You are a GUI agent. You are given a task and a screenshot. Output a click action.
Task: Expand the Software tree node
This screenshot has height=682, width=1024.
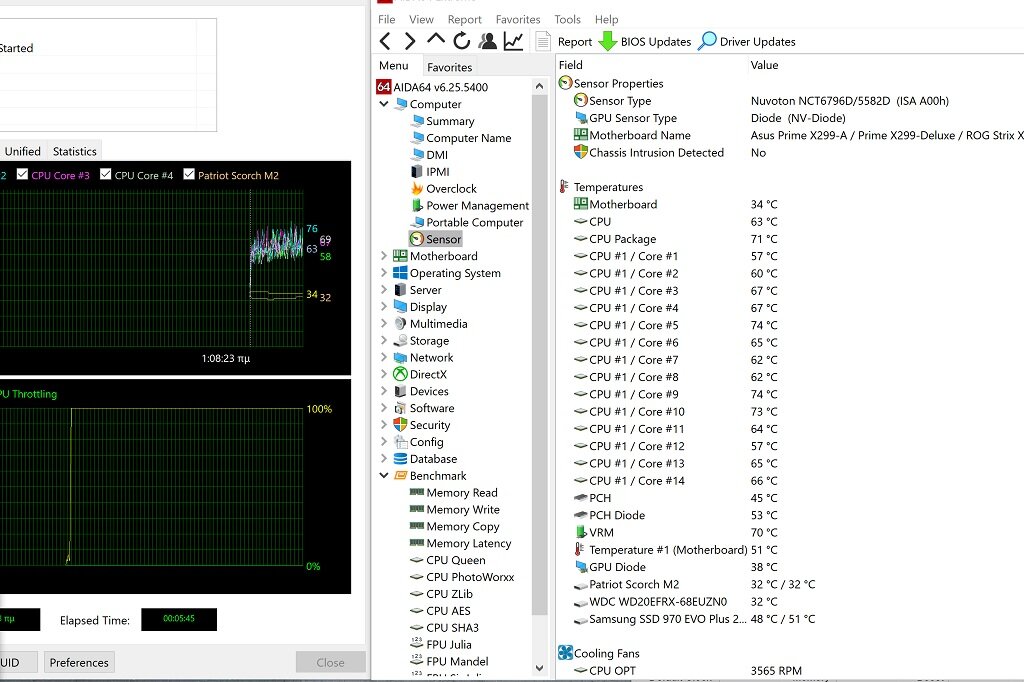click(x=384, y=408)
